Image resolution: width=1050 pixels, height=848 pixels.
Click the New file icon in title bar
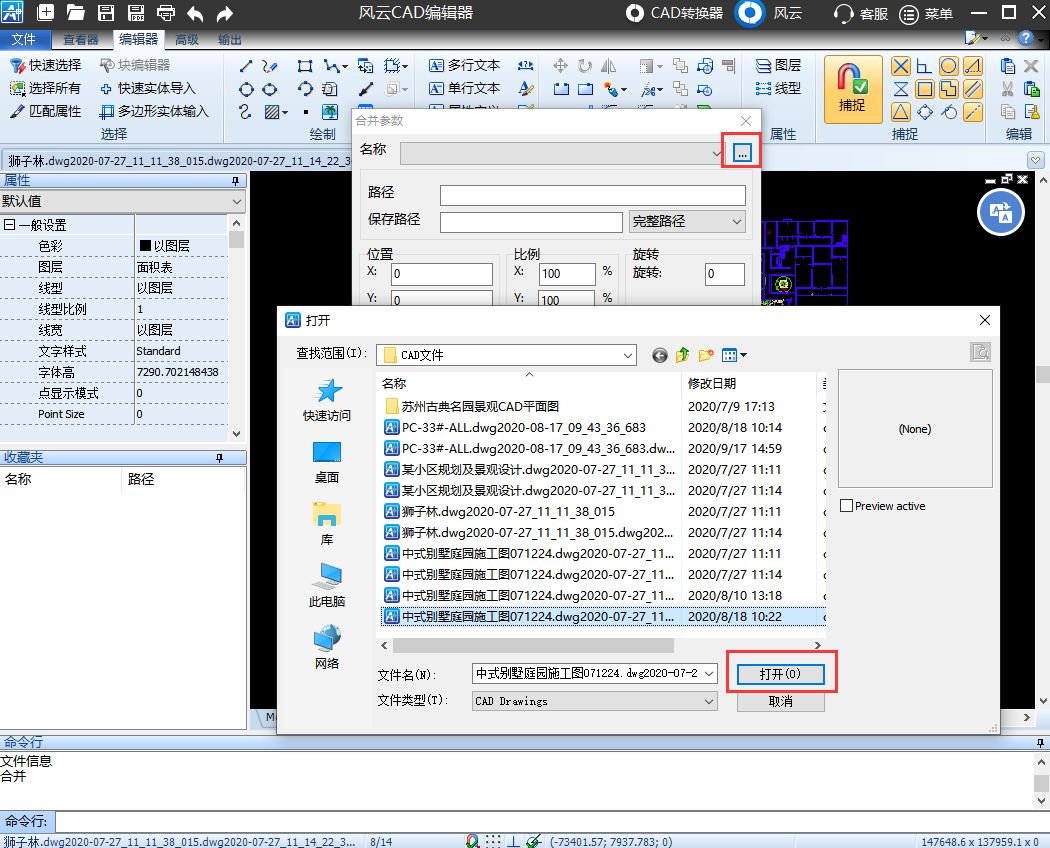click(x=46, y=12)
